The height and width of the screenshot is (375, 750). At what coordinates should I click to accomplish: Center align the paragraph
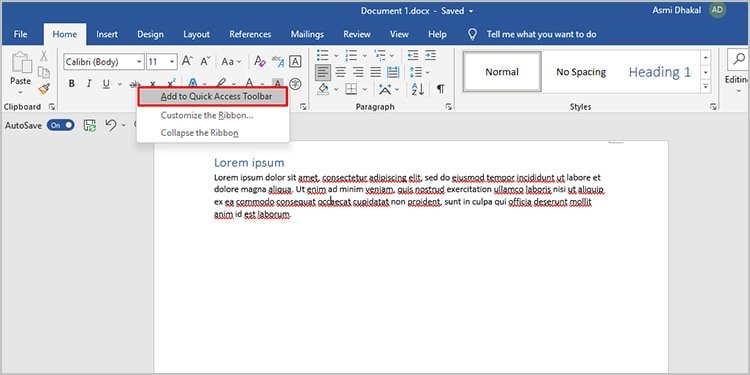pyautogui.click(x=341, y=73)
